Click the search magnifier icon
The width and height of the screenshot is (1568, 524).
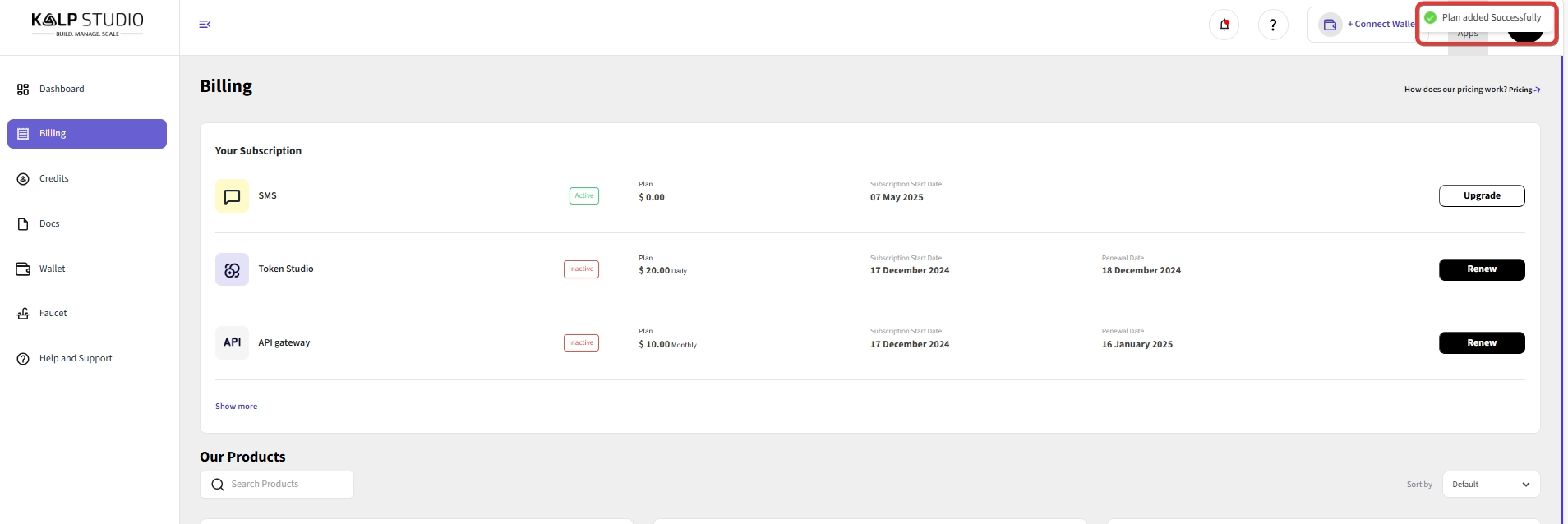point(218,485)
